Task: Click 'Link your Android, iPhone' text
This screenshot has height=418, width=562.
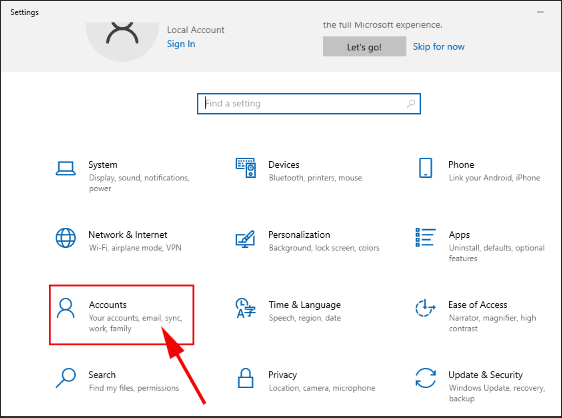Action: 495,178
